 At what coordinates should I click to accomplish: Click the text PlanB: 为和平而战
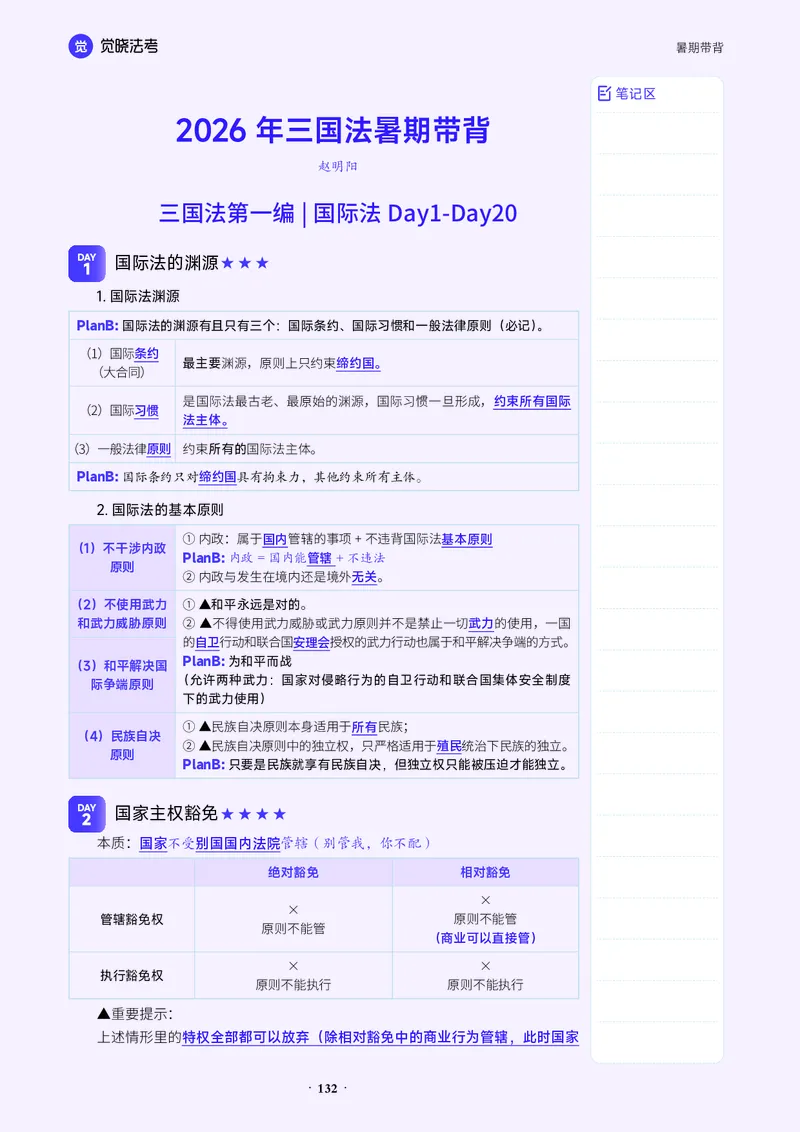[237, 661]
